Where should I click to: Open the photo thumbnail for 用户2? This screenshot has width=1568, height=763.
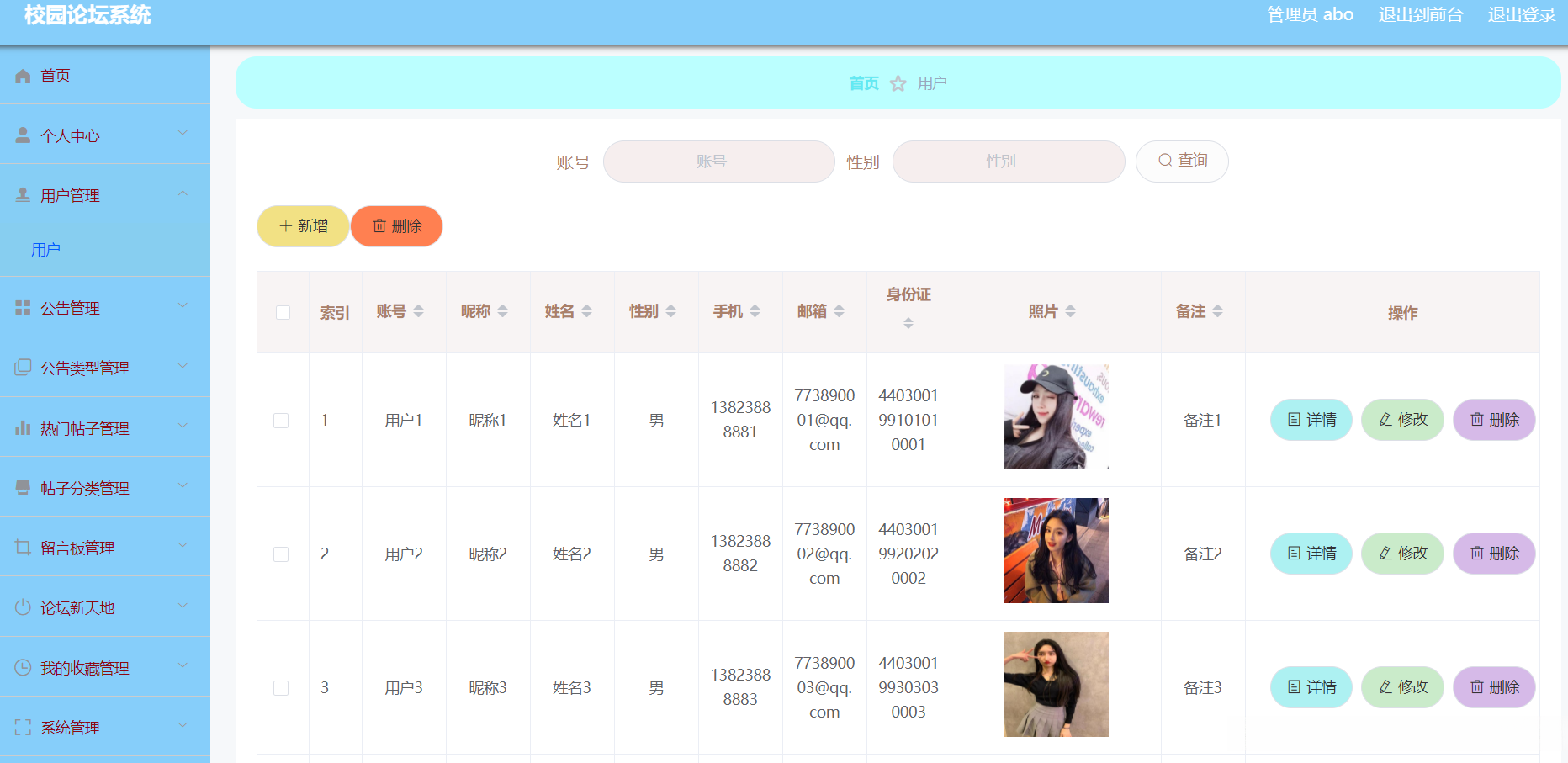tap(1056, 550)
